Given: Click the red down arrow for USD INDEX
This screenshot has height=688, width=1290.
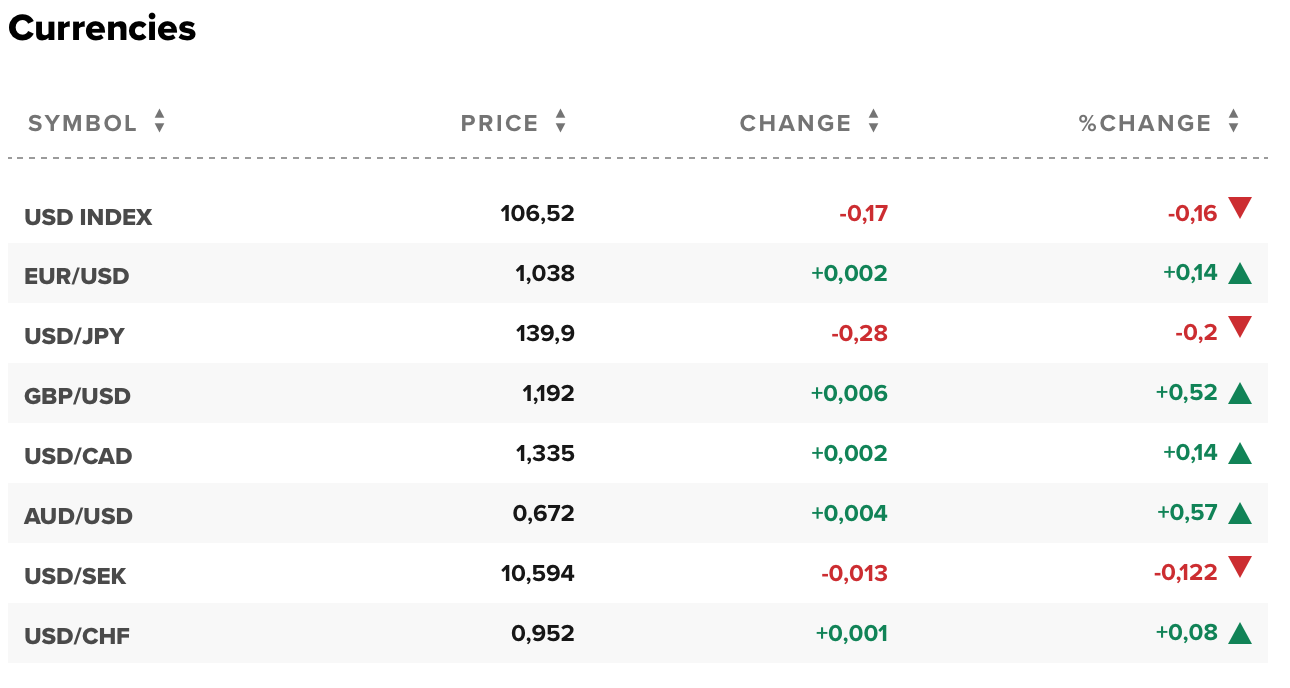Looking at the screenshot, I should coord(1240,208).
